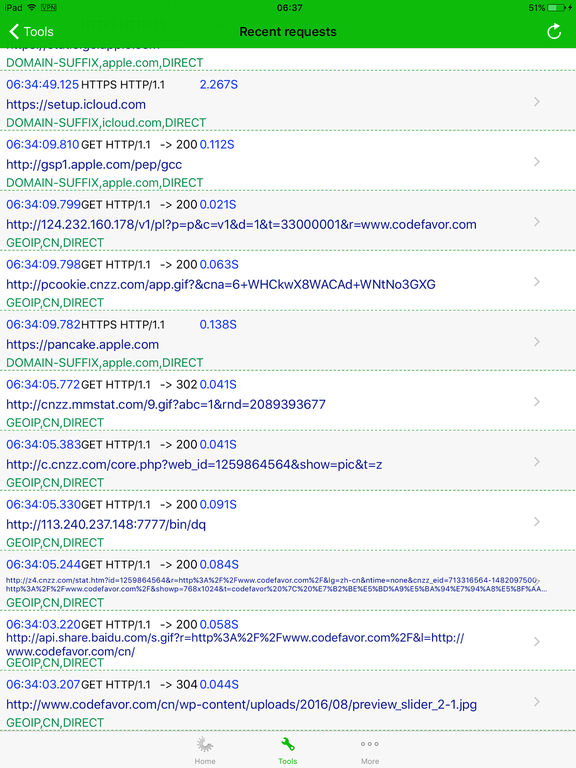The width and height of the screenshot is (576, 768).
Task: Go back to Tools
Action: (x=31, y=32)
